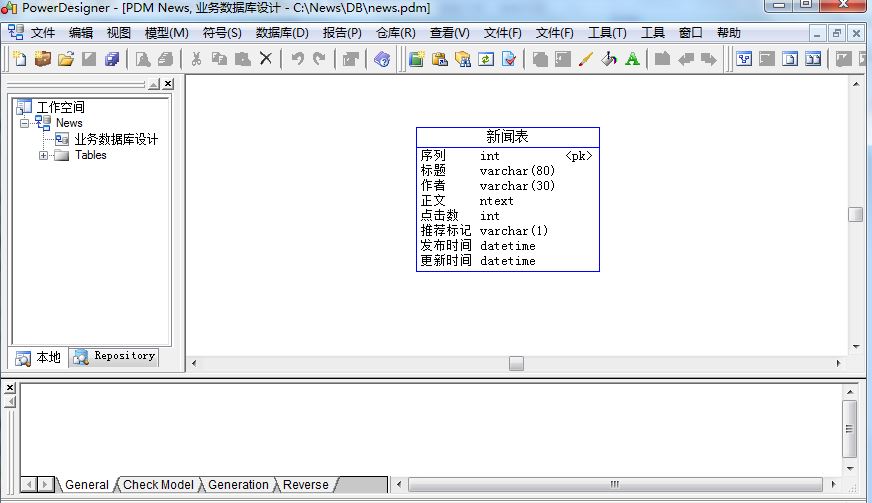
Task: Click the Find Objects binoculars icon
Action: (463, 58)
